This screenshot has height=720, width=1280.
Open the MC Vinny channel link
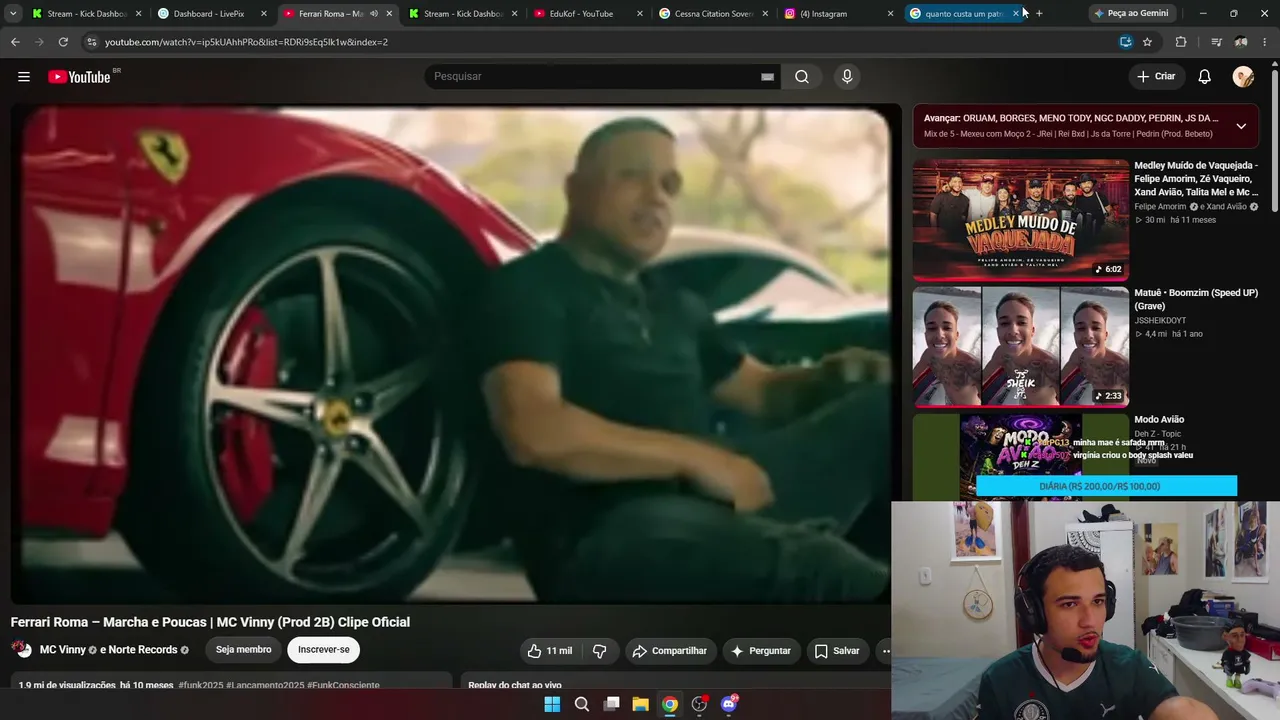pyautogui.click(x=63, y=650)
